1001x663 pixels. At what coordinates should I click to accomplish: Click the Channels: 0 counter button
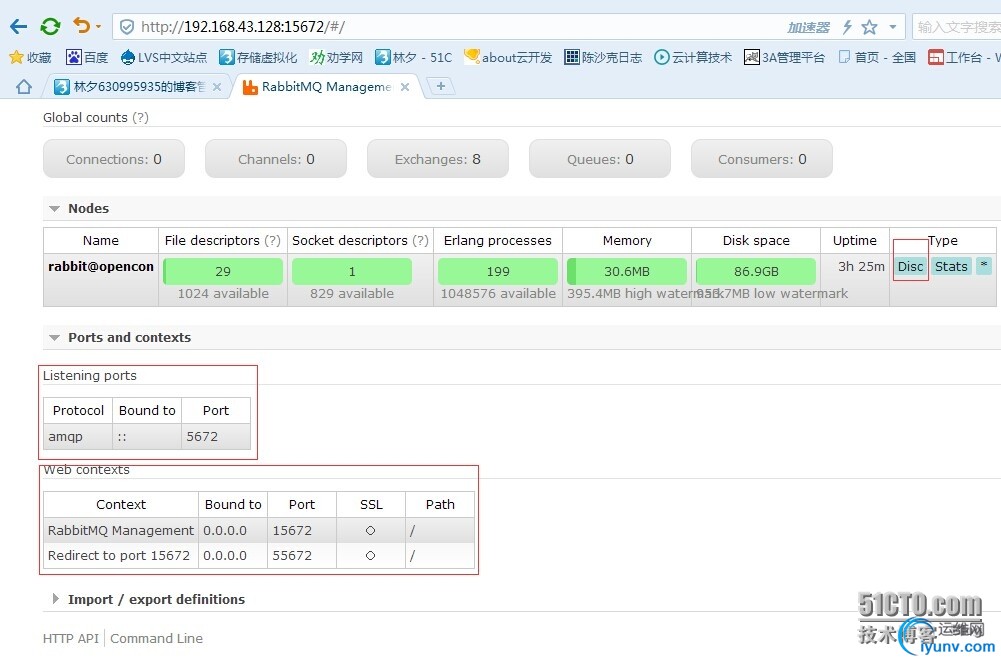pyautogui.click(x=276, y=159)
